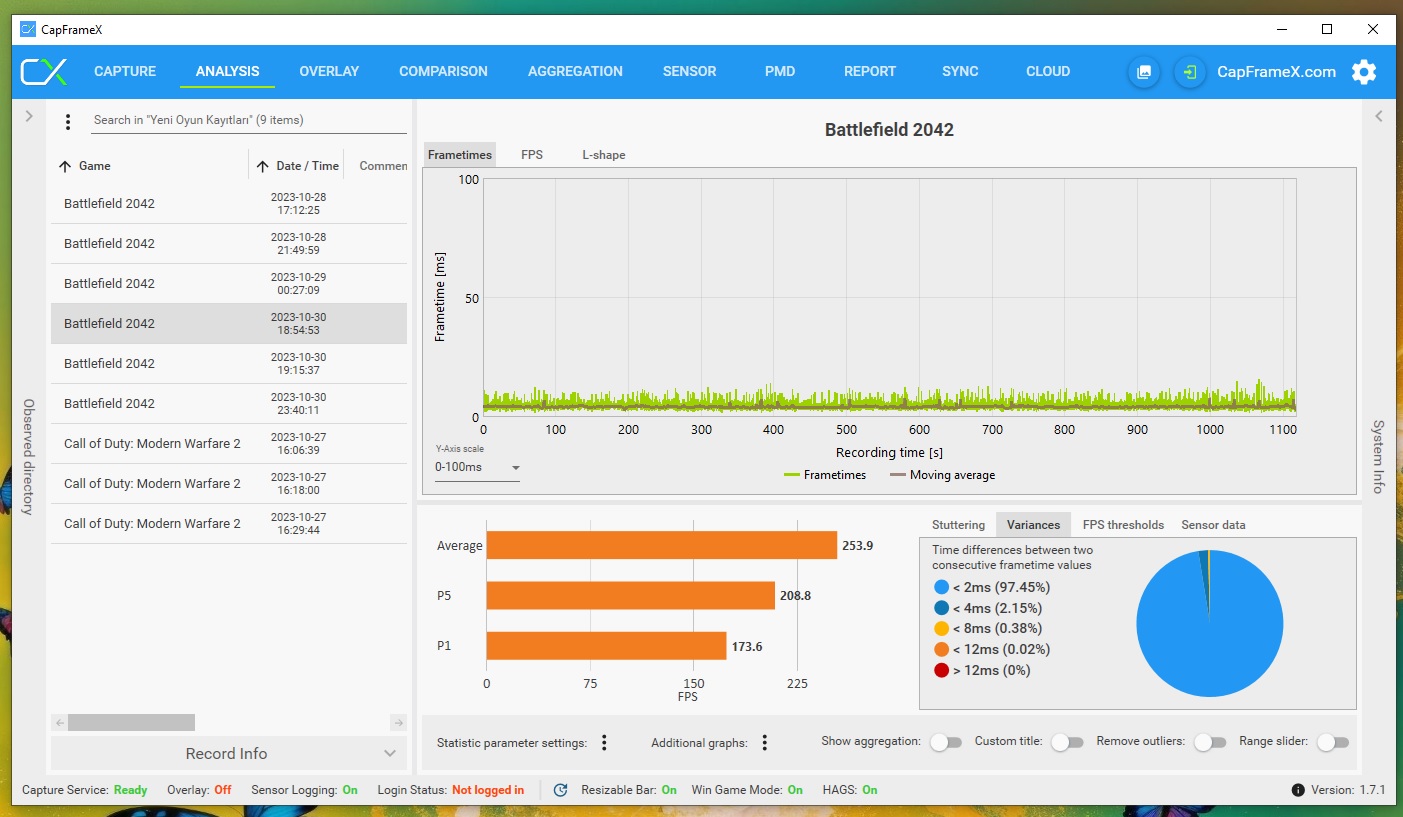The width and height of the screenshot is (1403, 817).
Task: Select Modern Warfare 2 record at 16:29:44
Action: click(x=229, y=524)
